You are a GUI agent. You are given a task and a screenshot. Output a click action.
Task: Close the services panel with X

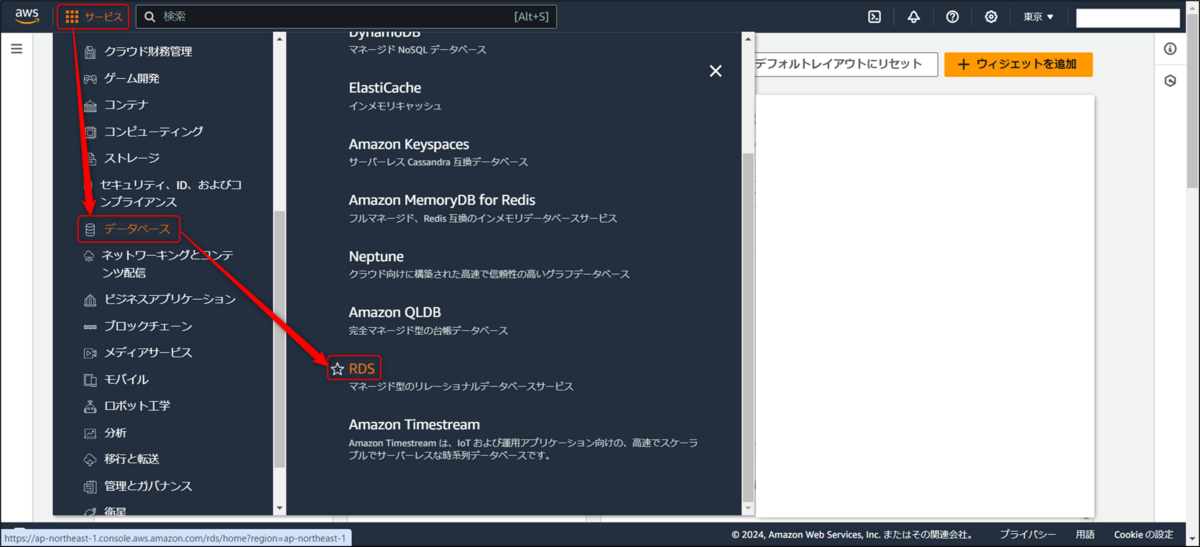[715, 71]
